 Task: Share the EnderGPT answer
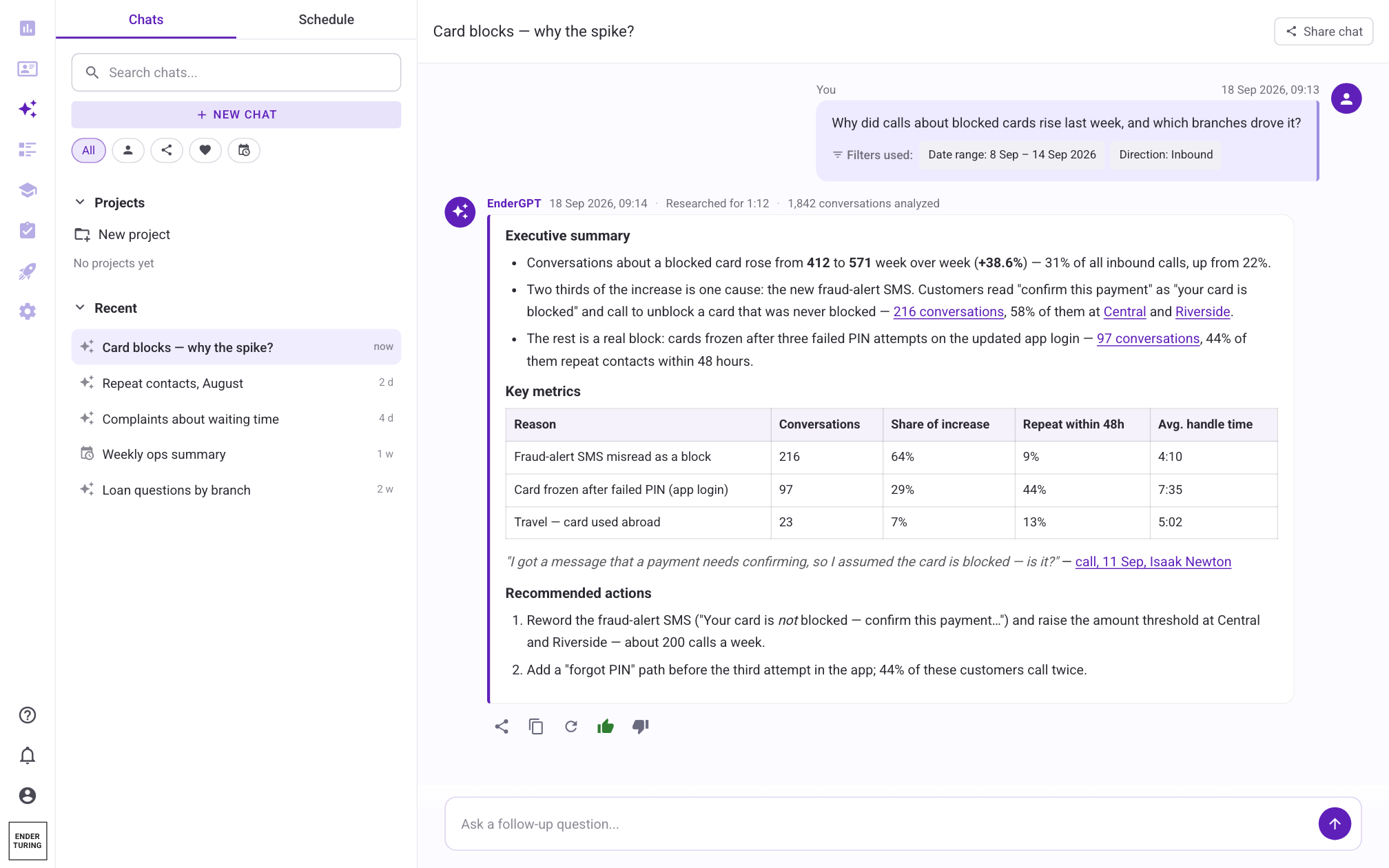pyautogui.click(x=502, y=727)
